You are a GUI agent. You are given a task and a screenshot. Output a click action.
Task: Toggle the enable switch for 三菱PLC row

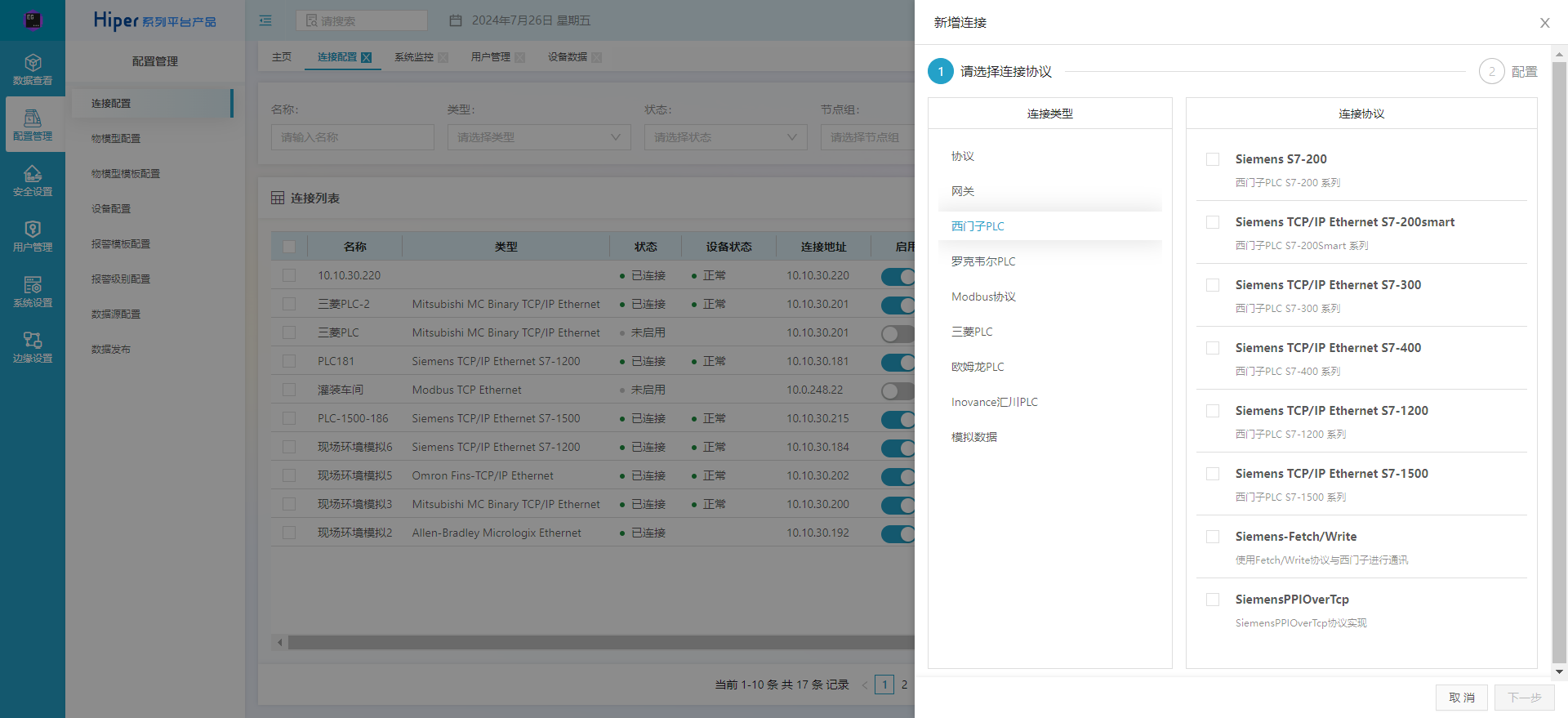click(898, 333)
